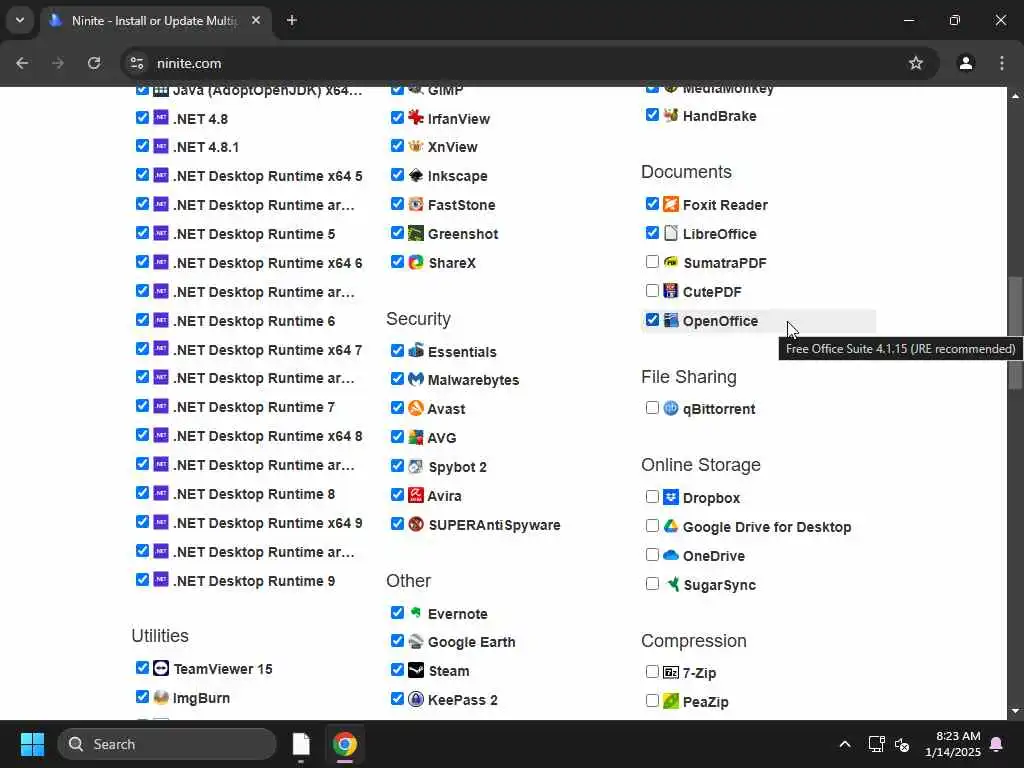Tick the PeaZip checkbox
Screen dimensions: 1024x768
tap(652, 701)
